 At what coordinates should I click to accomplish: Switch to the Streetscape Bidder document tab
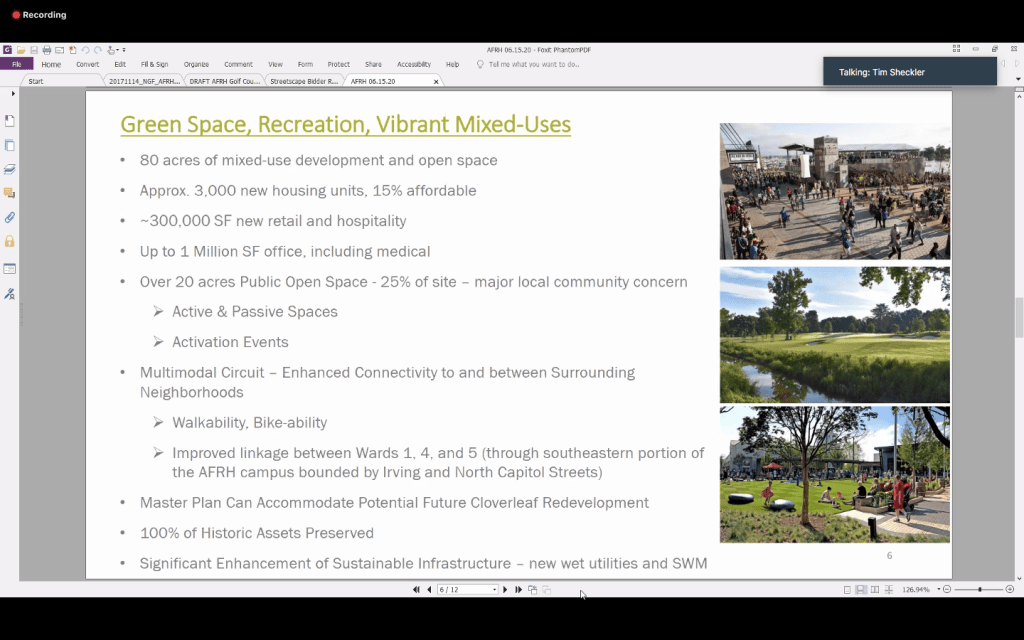tap(303, 81)
